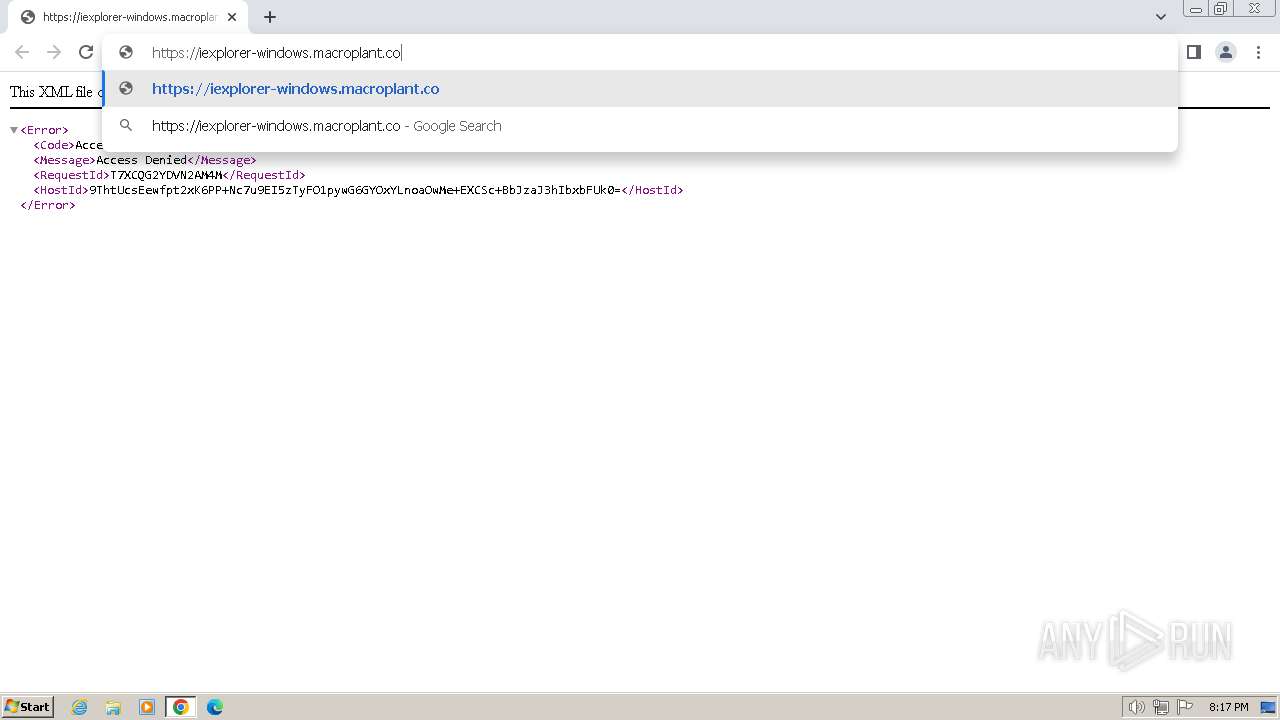Open File Explorer from the taskbar
The width and height of the screenshot is (1280, 720).
[113, 707]
